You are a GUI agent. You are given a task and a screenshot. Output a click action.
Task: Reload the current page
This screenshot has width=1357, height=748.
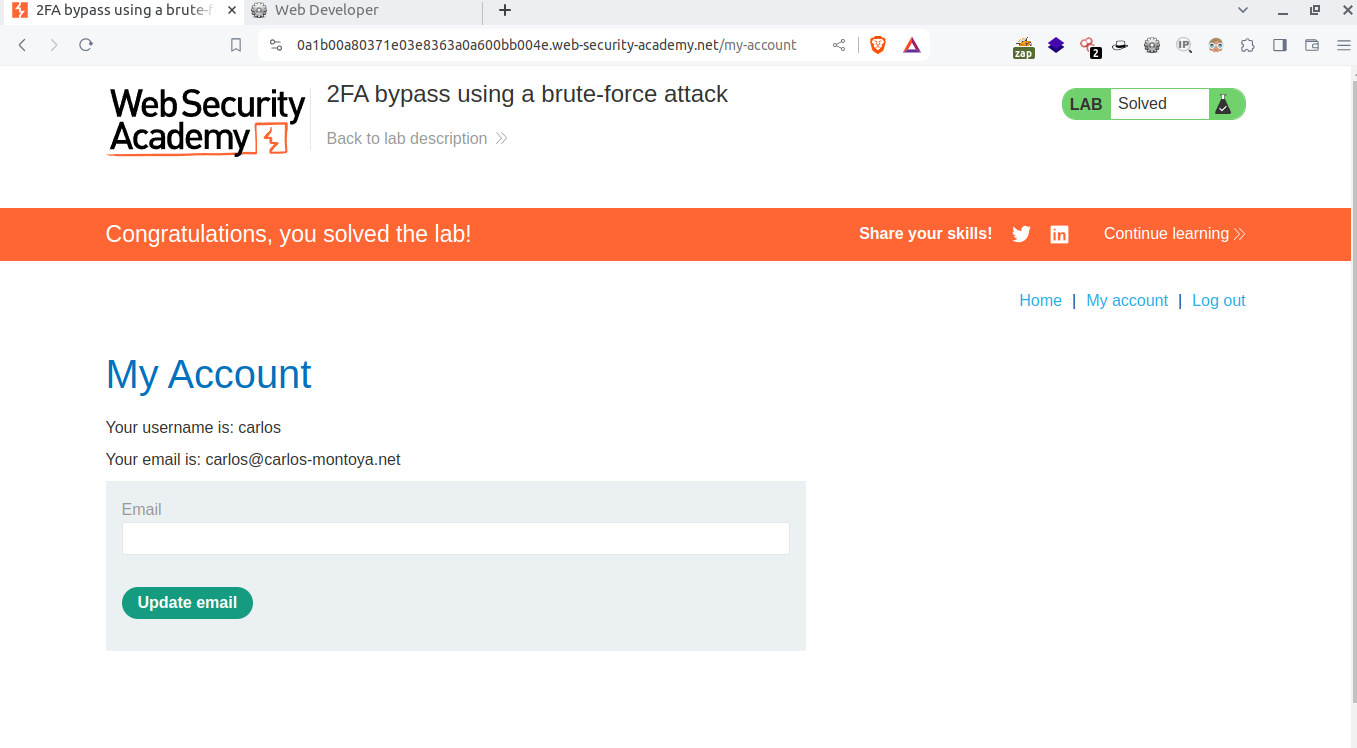(86, 45)
